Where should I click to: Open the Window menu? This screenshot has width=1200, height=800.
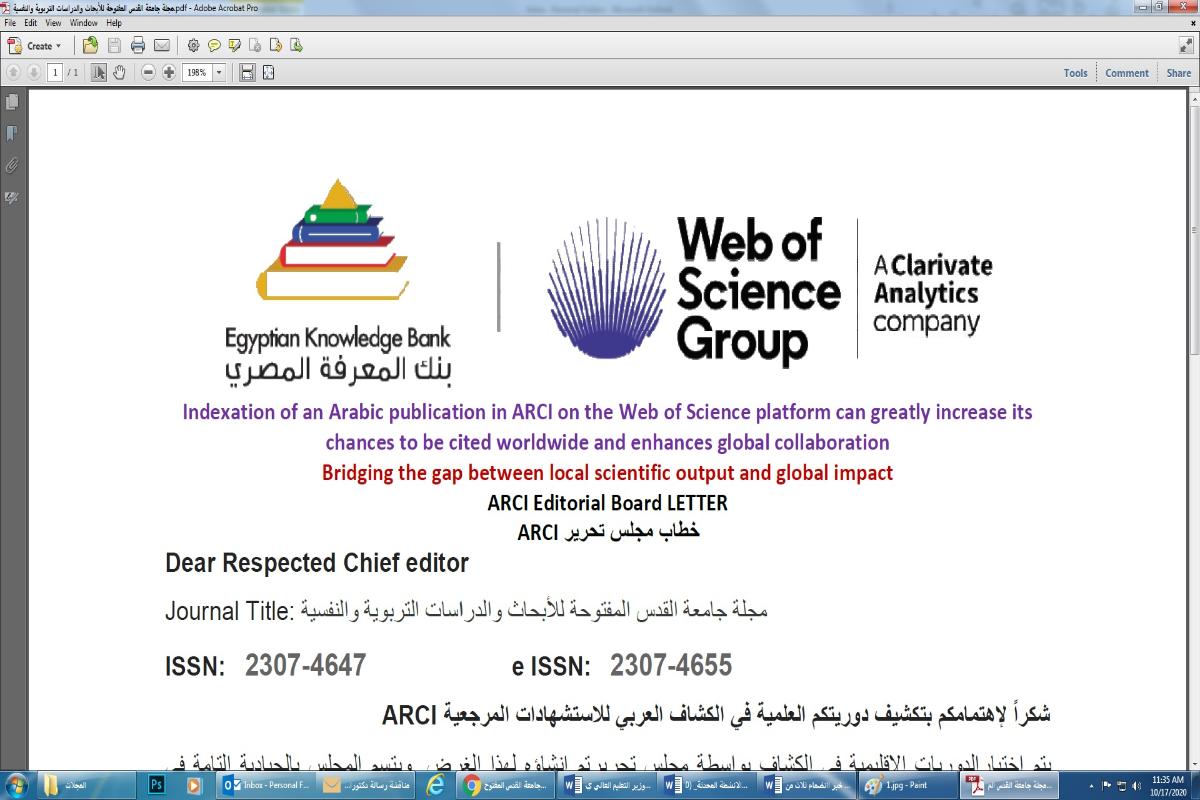[x=84, y=22]
